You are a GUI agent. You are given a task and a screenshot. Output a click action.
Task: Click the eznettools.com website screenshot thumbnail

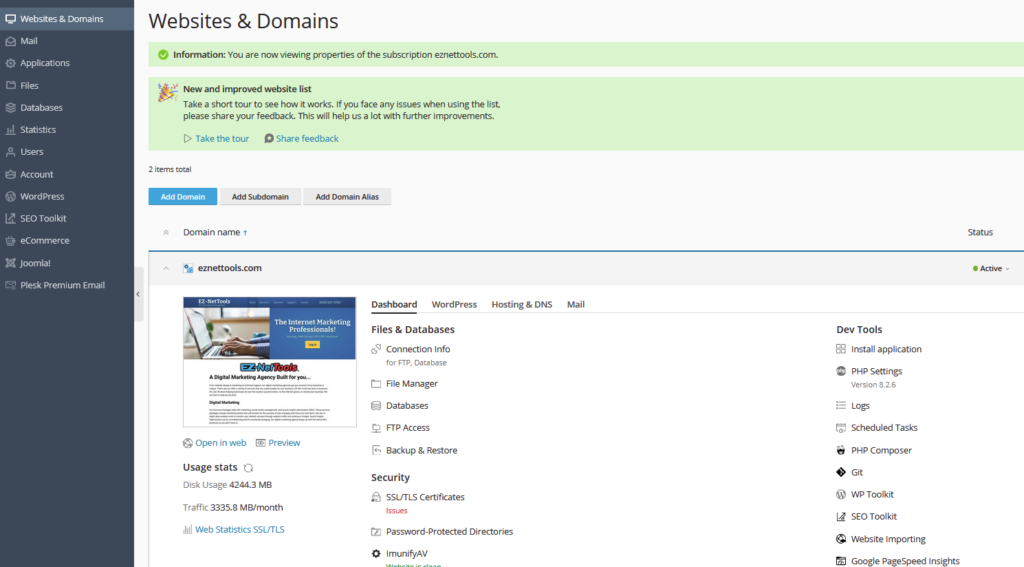[270, 362]
